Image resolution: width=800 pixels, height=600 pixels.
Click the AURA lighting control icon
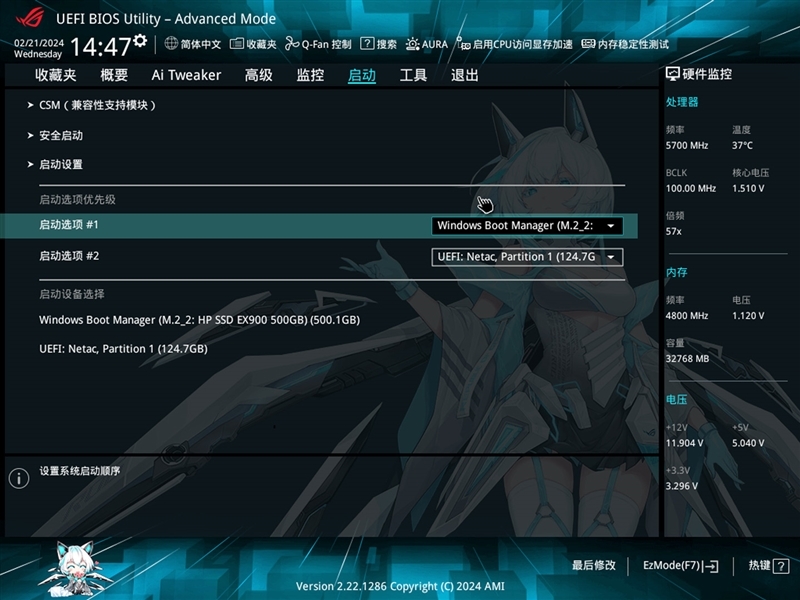[428, 44]
